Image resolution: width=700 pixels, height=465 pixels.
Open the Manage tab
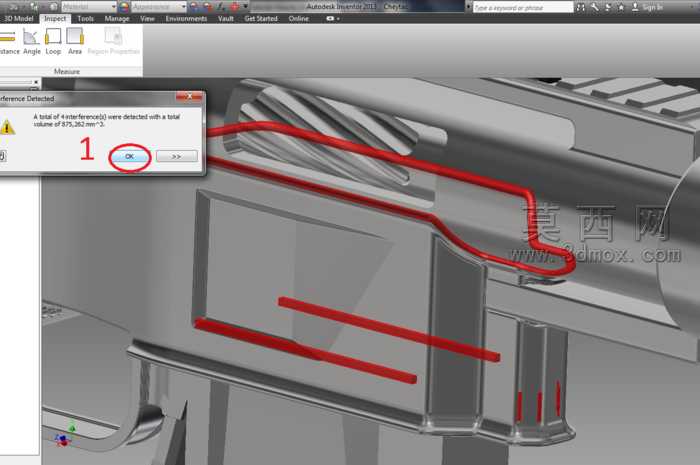117,19
